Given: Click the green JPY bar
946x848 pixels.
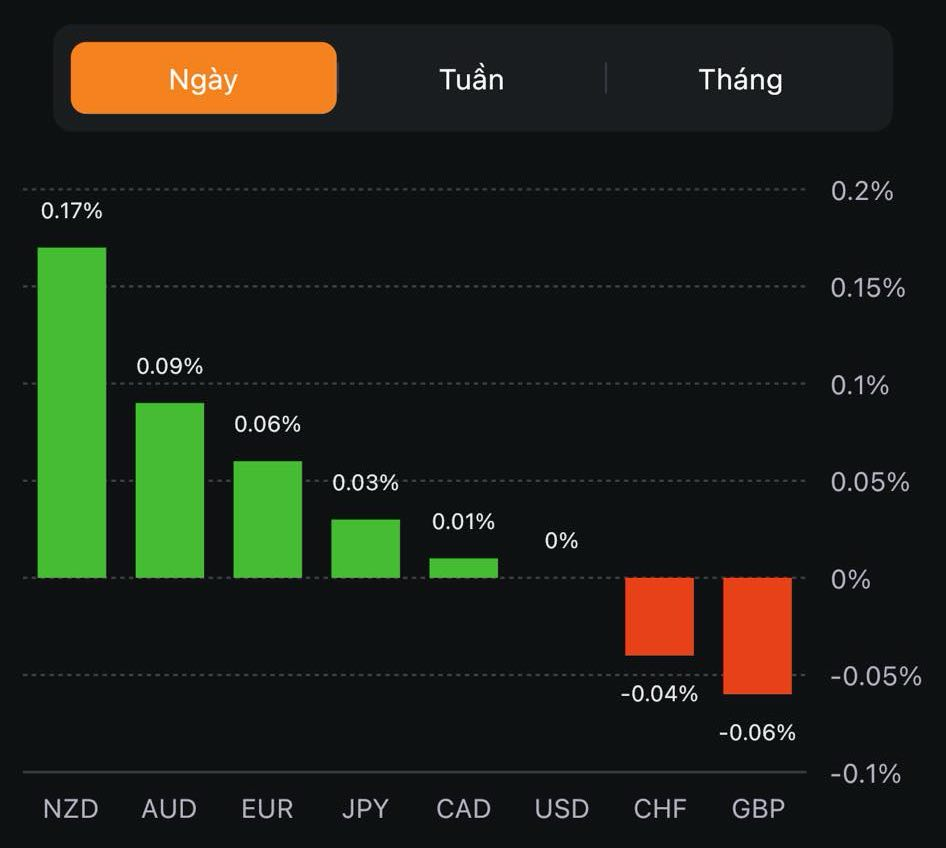Looking at the screenshot, I should (x=366, y=548).
